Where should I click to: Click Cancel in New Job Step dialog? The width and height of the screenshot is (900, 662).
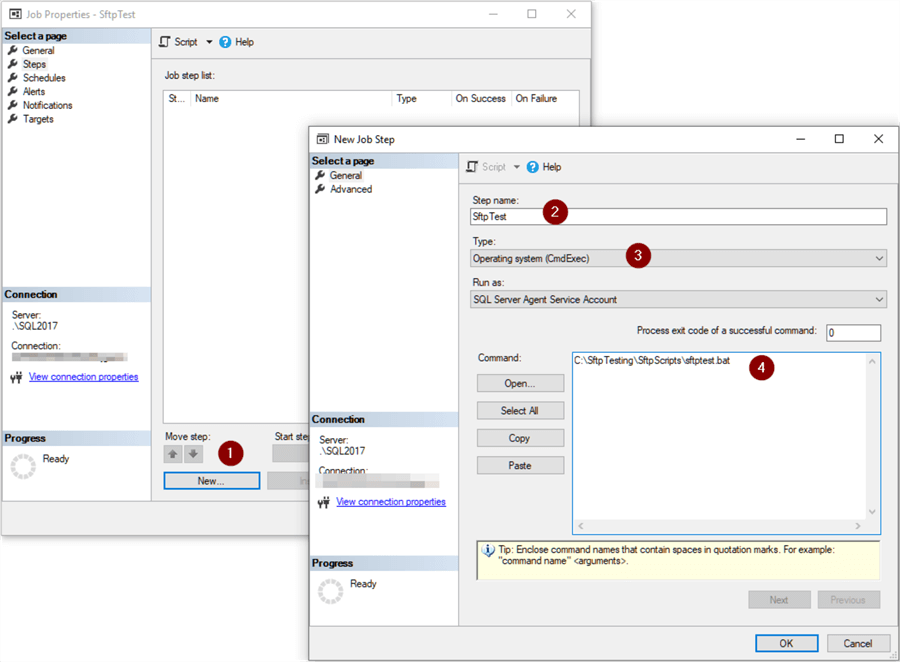click(858, 644)
